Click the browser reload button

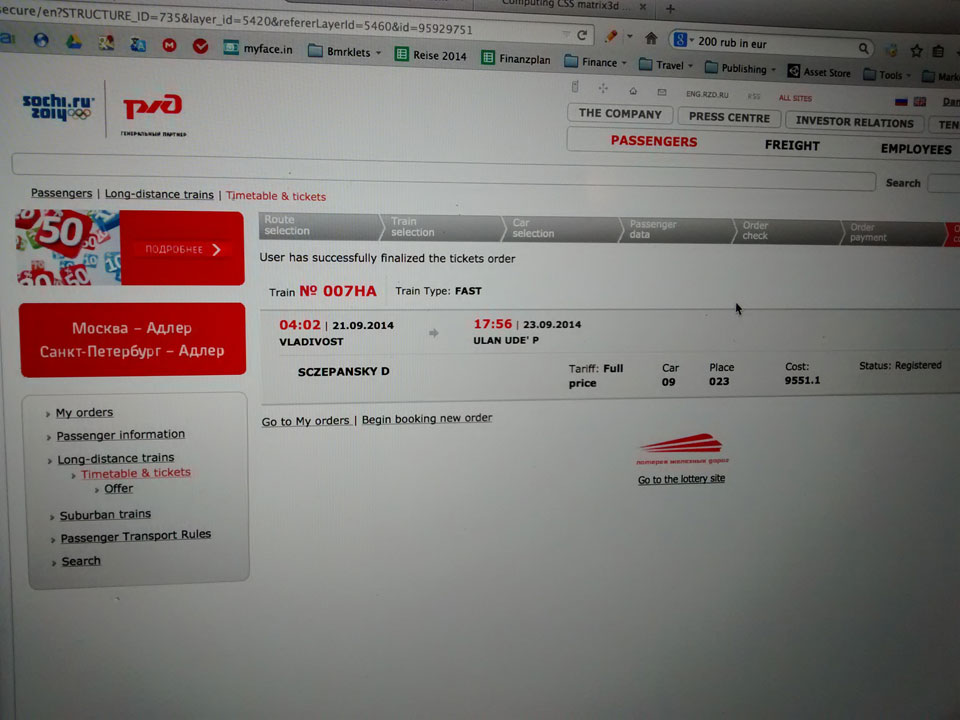coord(582,35)
